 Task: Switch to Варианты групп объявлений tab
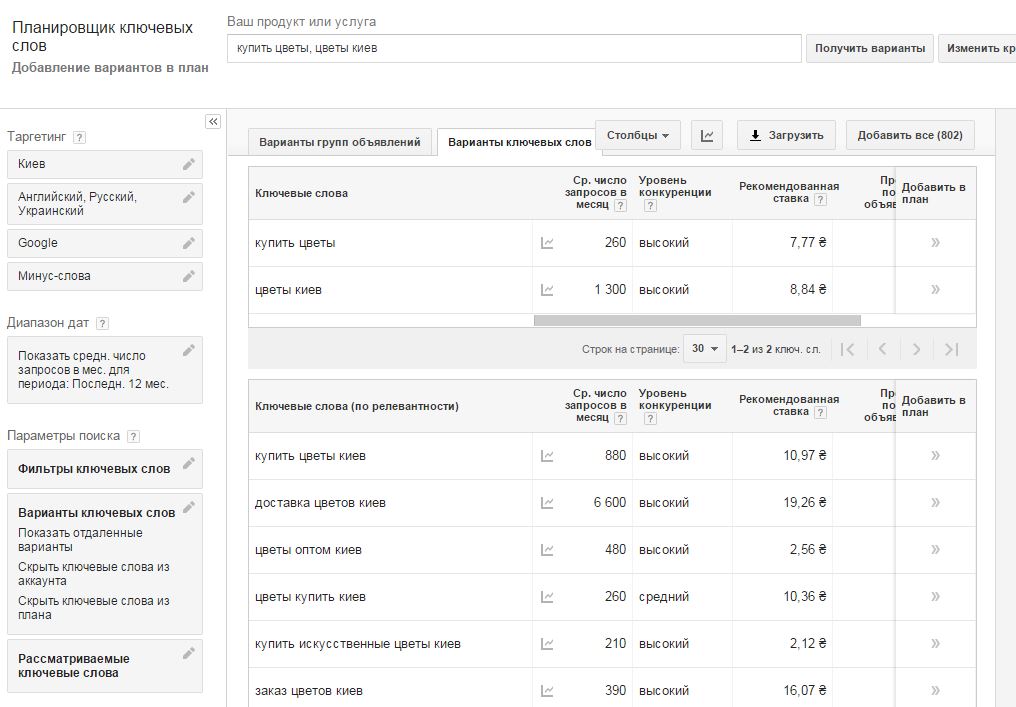340,142
